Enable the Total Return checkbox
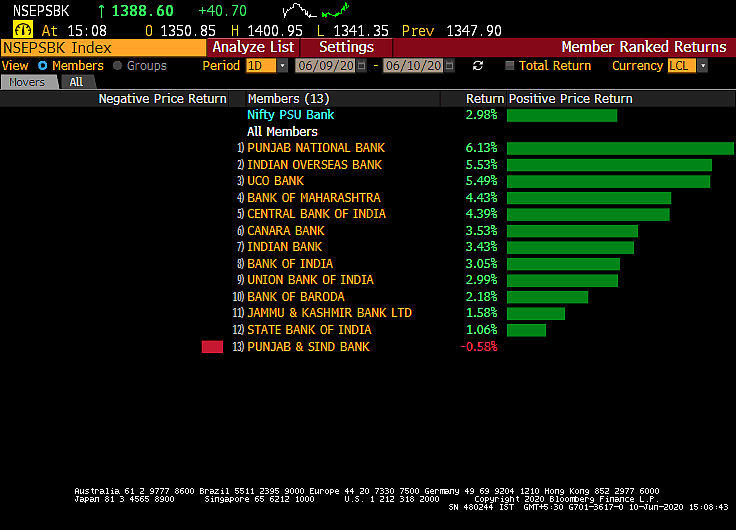Screen dimensions: 736x530 509,65
